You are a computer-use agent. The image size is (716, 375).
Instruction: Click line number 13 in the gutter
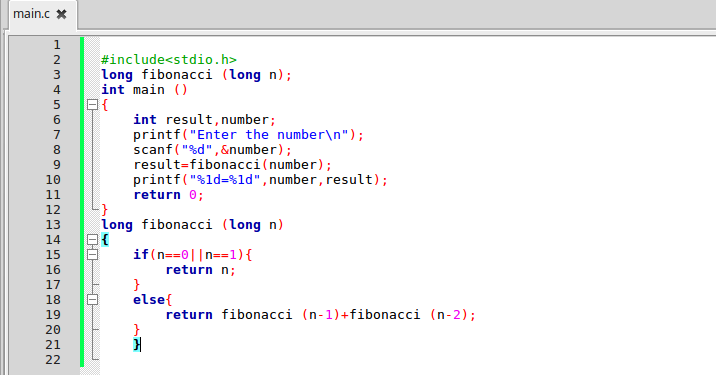click(53, 225)
